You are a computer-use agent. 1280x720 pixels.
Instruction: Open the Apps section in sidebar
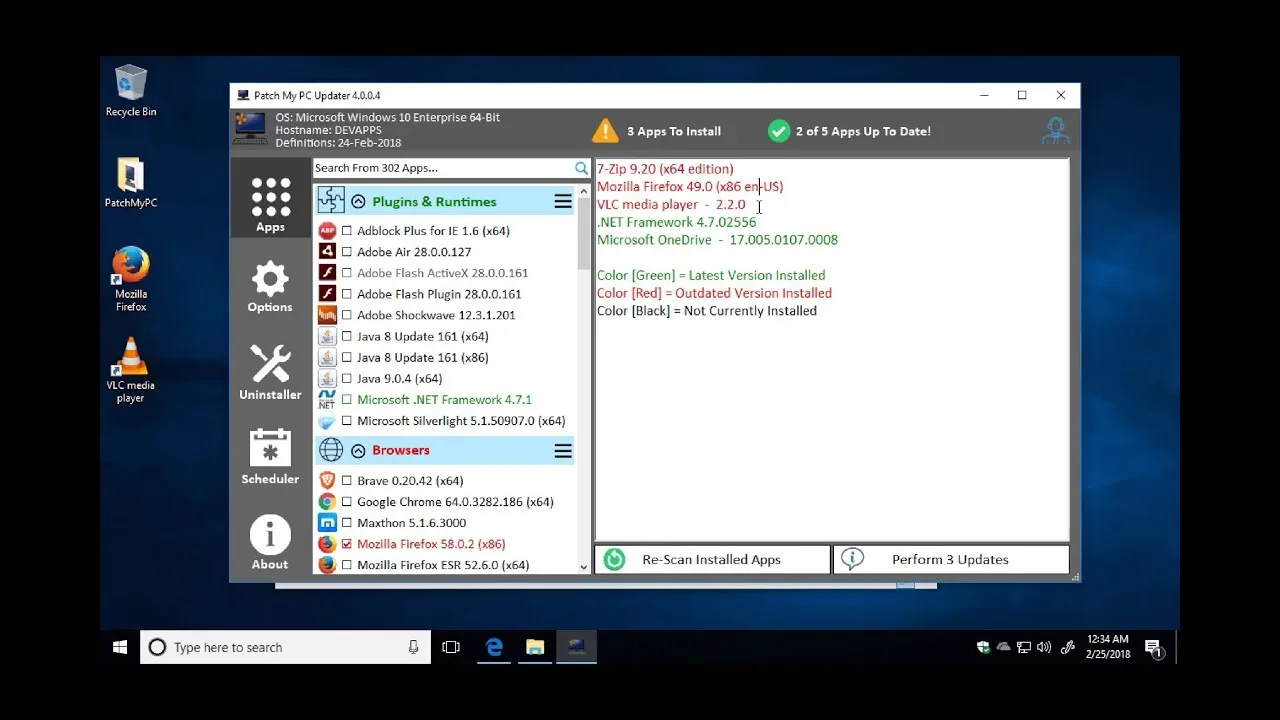pos(270,205)
